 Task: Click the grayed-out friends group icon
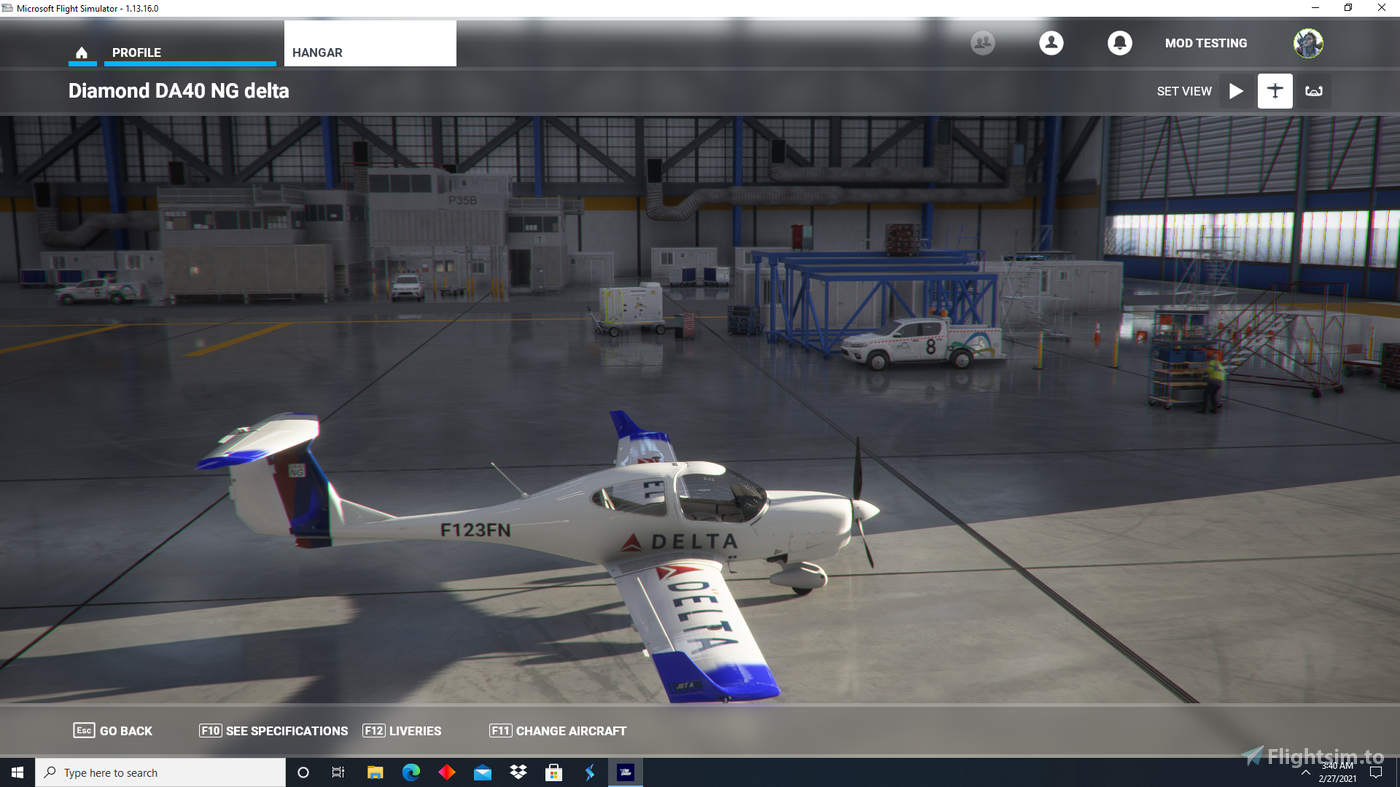click(981, 43)
